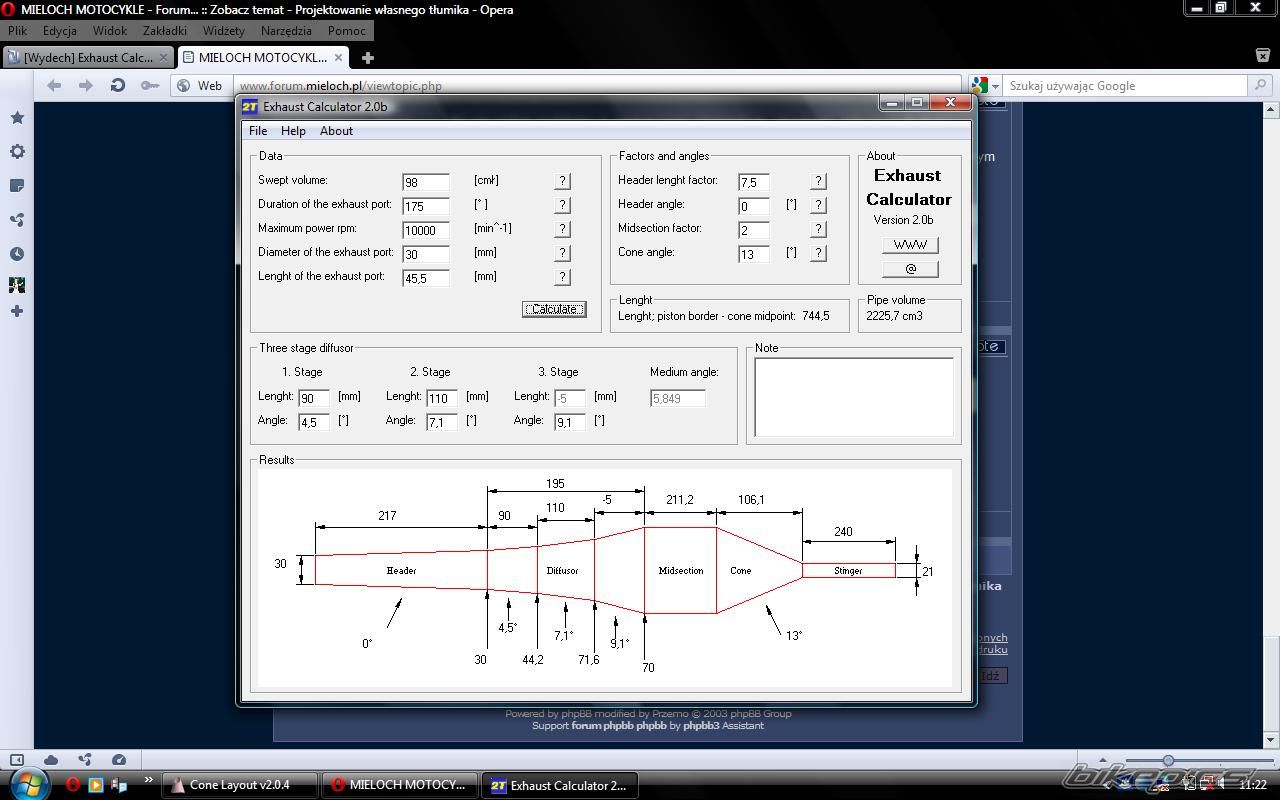Image resolution: width=1280 pixels, height=800 pixels.
Task: Open a new Opera tab with plus
Action: point(368,58)
